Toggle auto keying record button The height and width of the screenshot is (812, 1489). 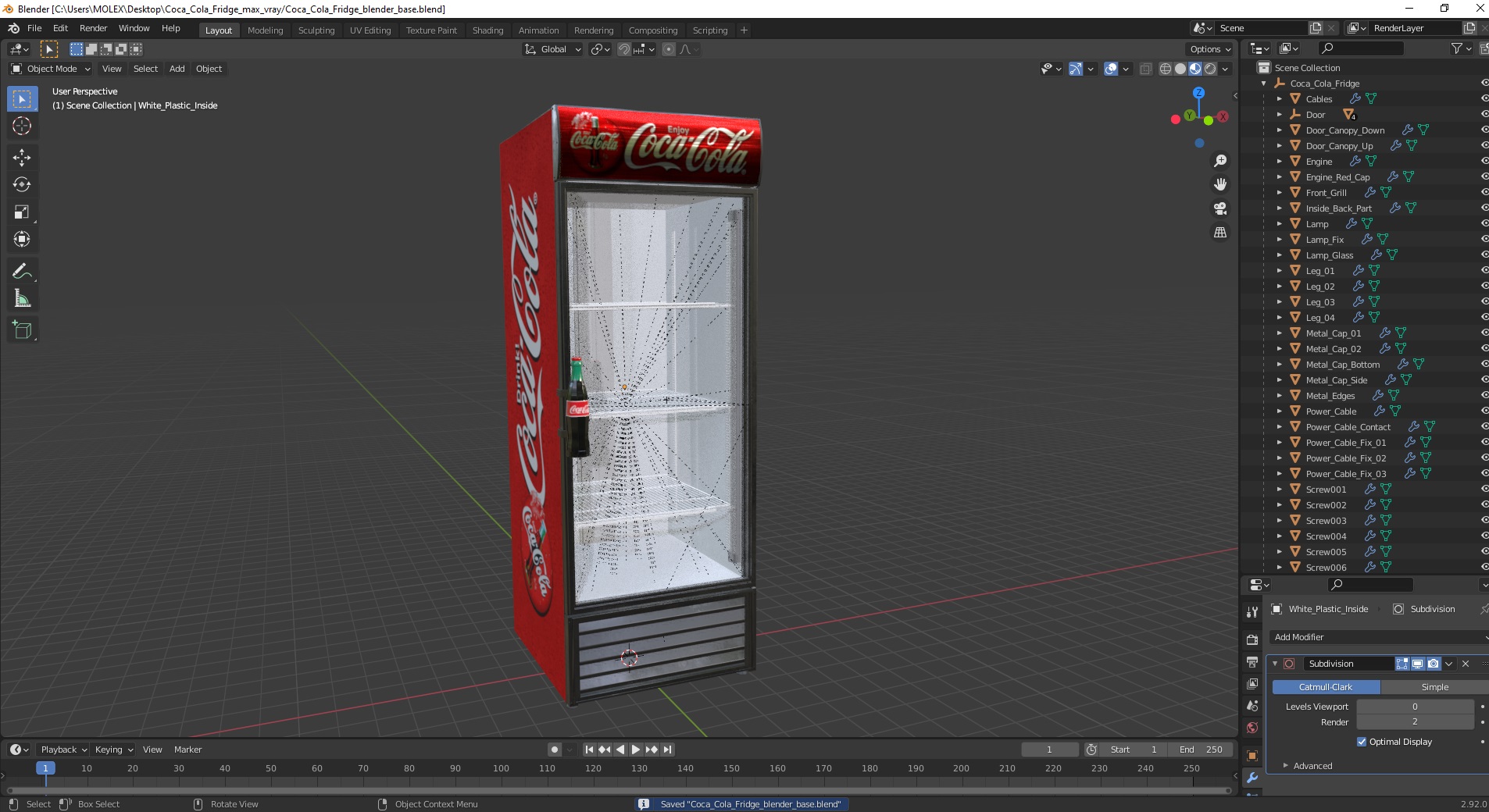coord(555,750)
